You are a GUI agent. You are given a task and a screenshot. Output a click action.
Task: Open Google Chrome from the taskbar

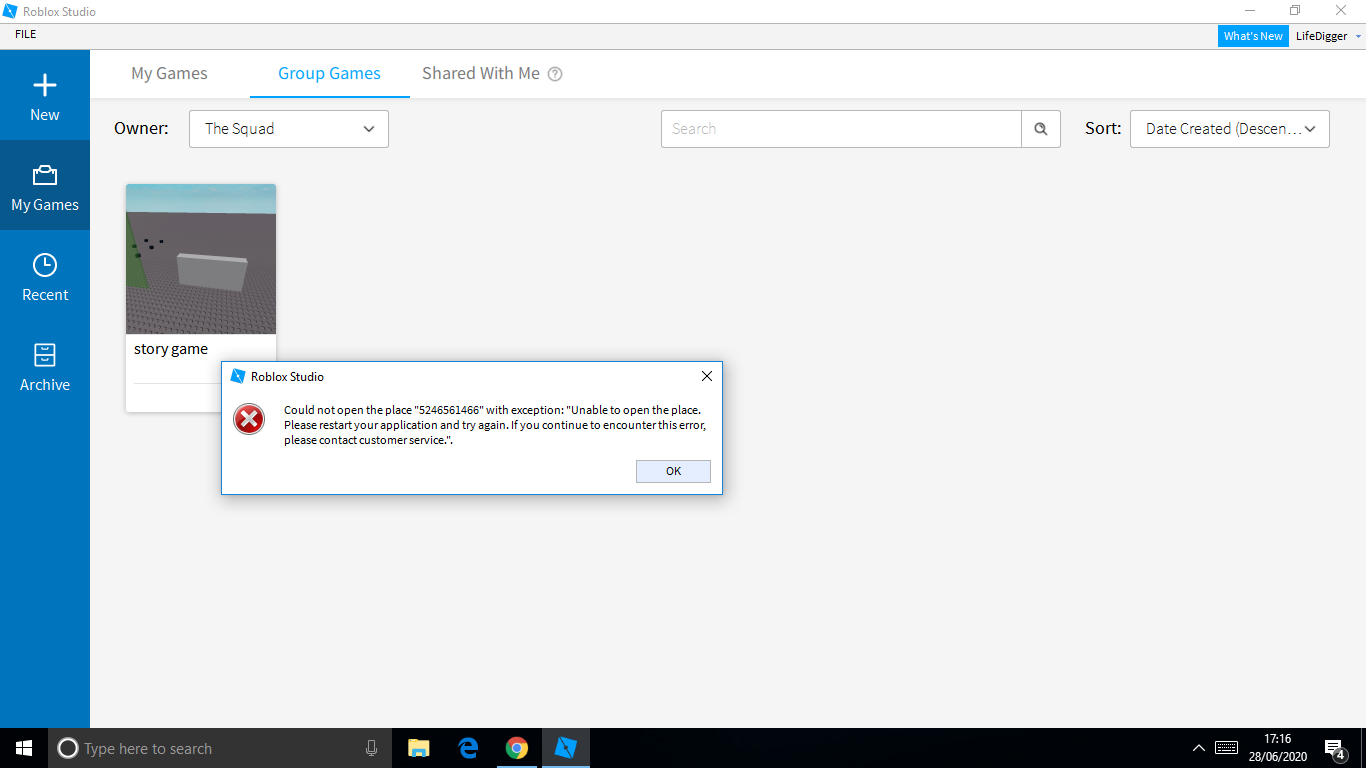(516, 748)
